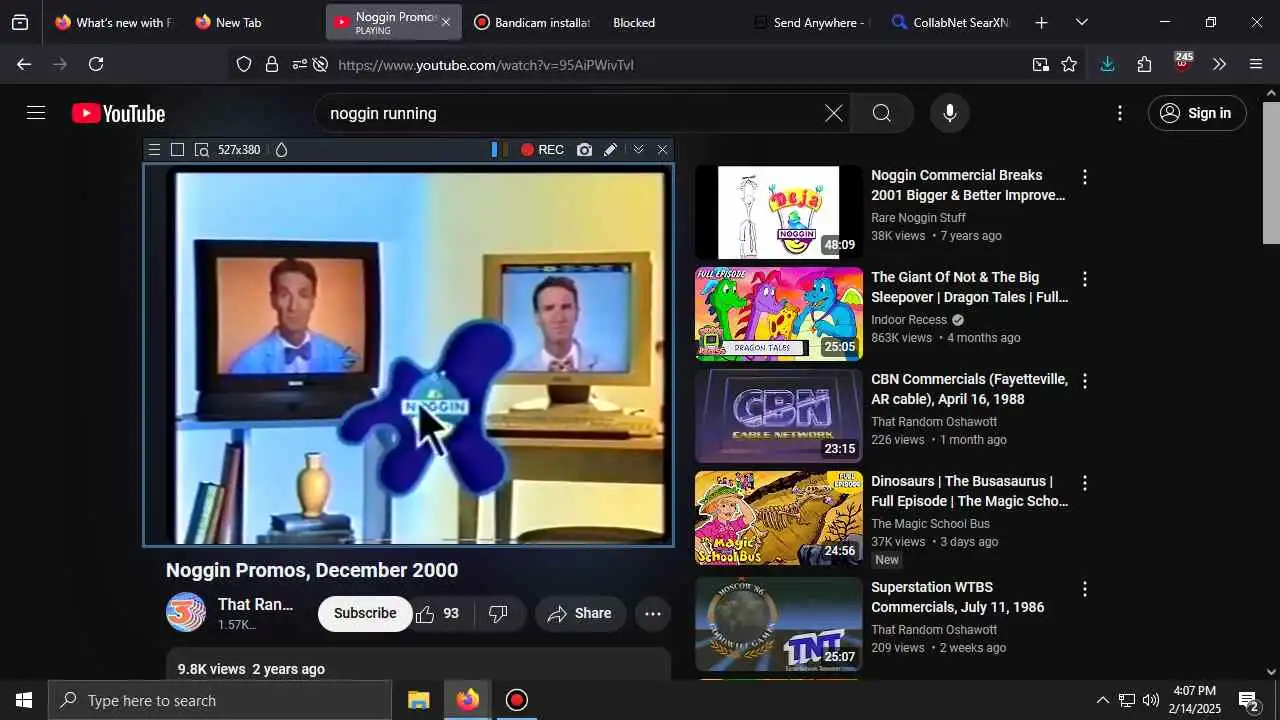Take Bandicam screenshot with camera icon

point(584,150)
